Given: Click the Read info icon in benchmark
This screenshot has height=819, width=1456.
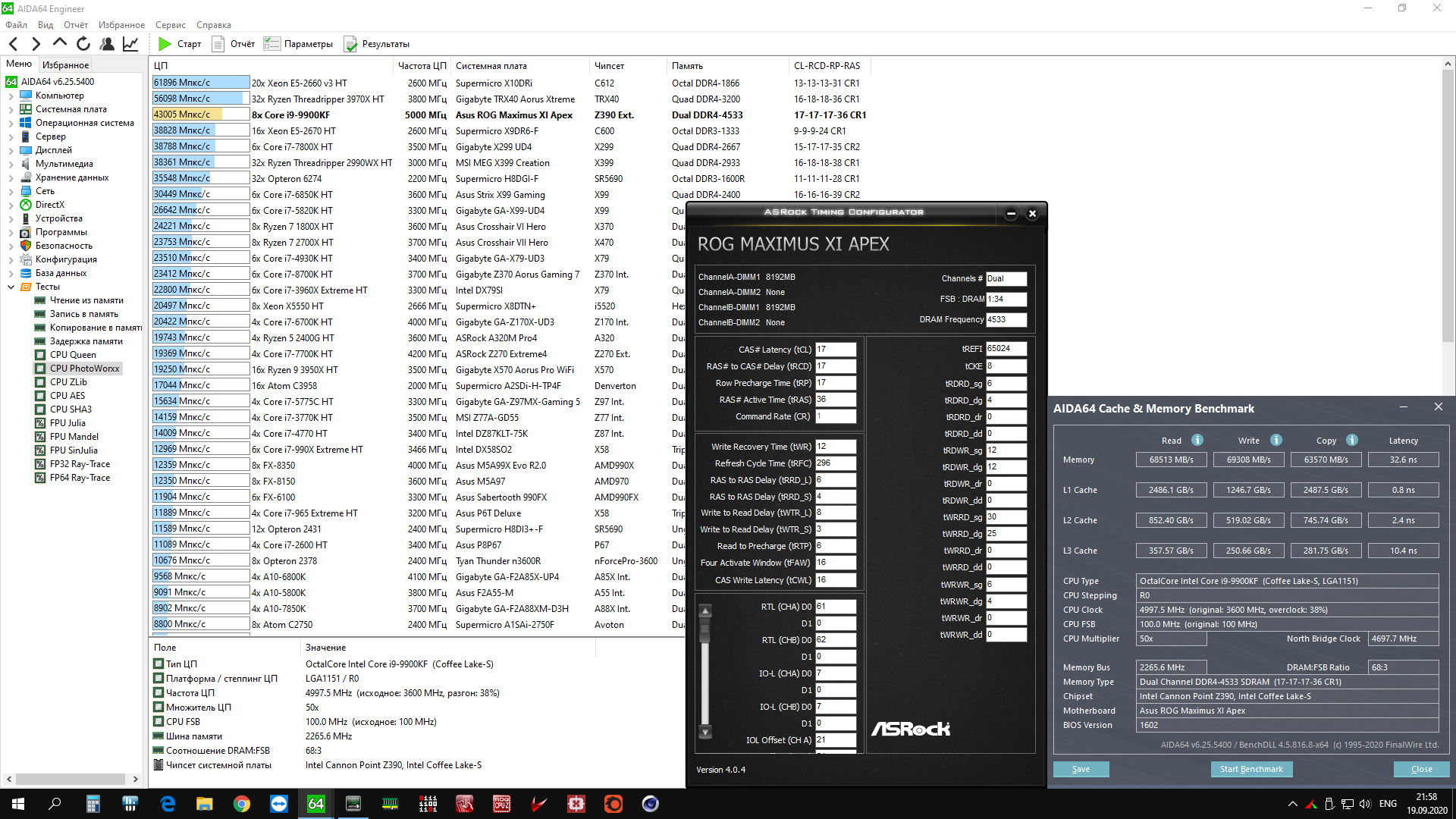Looking at the screenshot, I should pyautogui.click(x=1197, y=440).
